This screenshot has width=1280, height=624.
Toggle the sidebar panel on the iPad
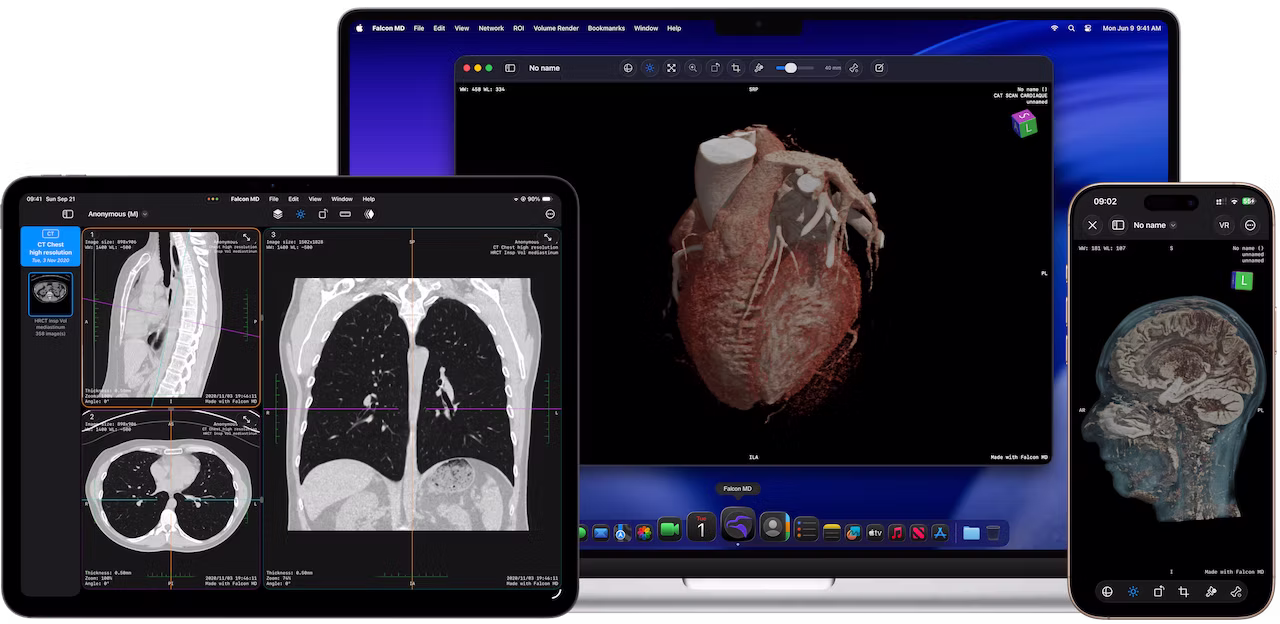(68, 214)
